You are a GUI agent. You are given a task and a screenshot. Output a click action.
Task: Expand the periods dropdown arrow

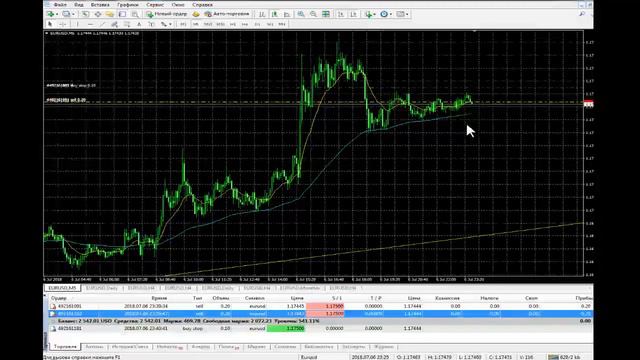click(391, 14)
